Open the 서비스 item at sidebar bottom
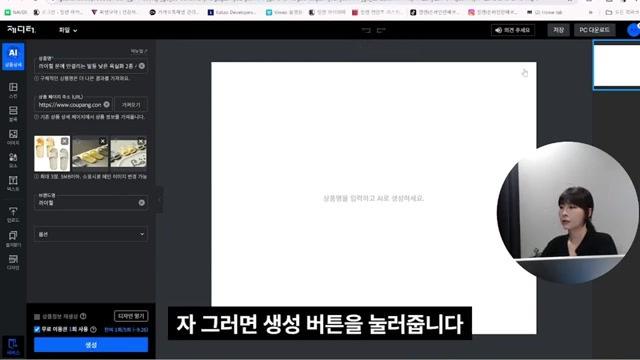Viewport: 640px width, 360px height. click(x=13, y=347)
